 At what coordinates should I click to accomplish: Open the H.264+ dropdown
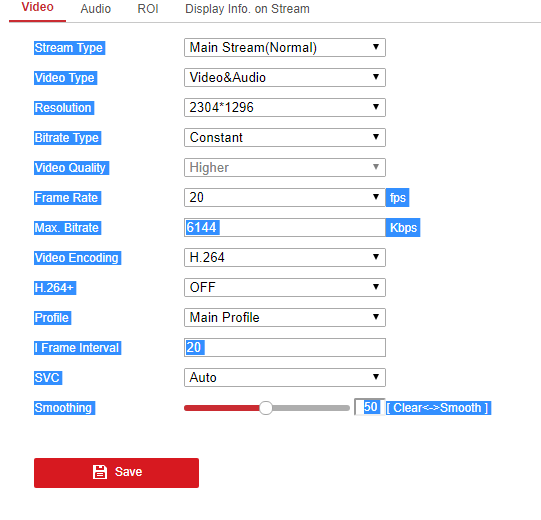point(285,288)
